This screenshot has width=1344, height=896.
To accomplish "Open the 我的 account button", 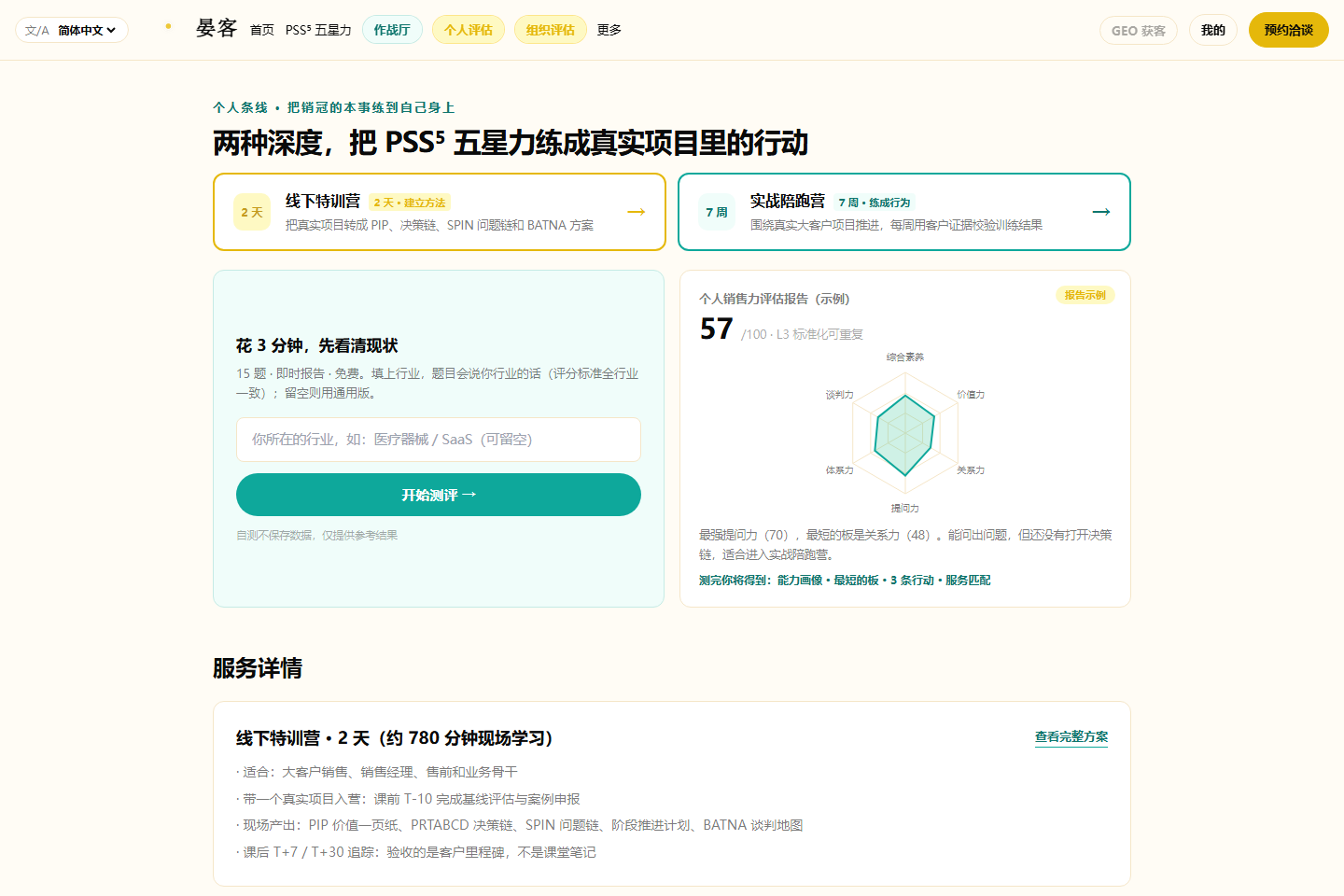I will (x=1213, y=31).
